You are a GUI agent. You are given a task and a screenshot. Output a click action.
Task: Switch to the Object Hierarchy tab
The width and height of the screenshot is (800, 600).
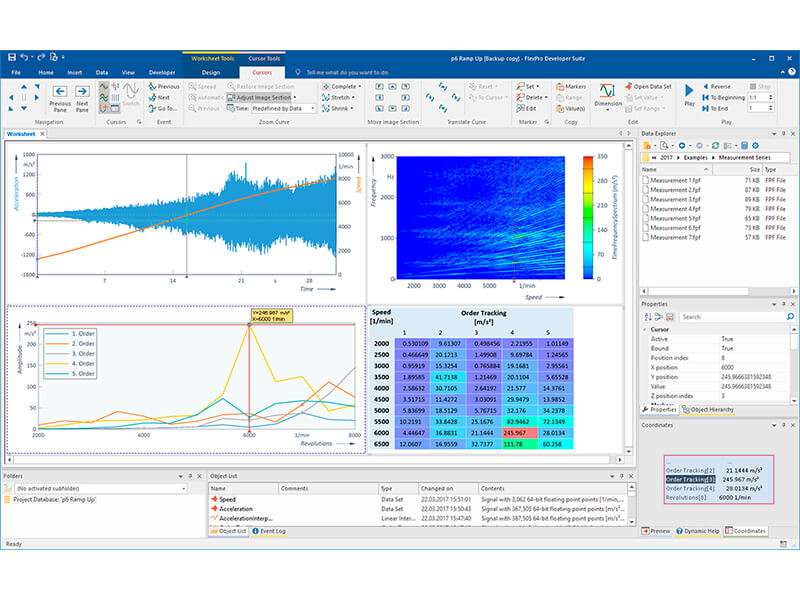pos(708,409)
